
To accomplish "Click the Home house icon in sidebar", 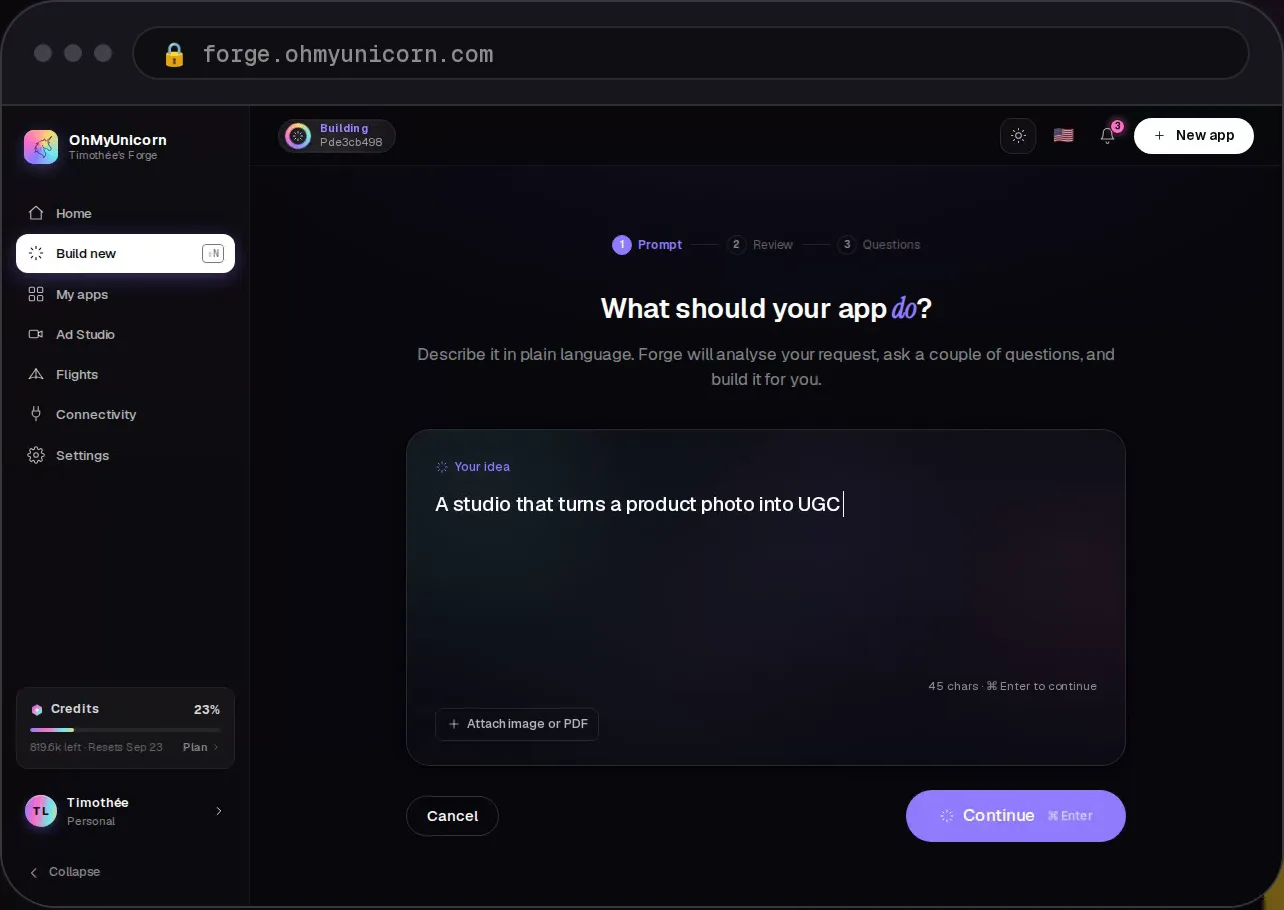I will coord(36,213).
